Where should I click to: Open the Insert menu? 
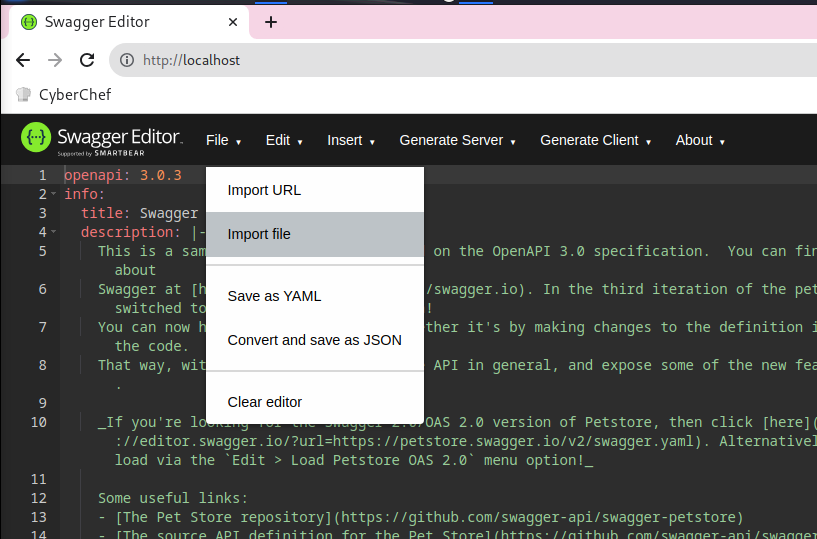tap(351, 140)
